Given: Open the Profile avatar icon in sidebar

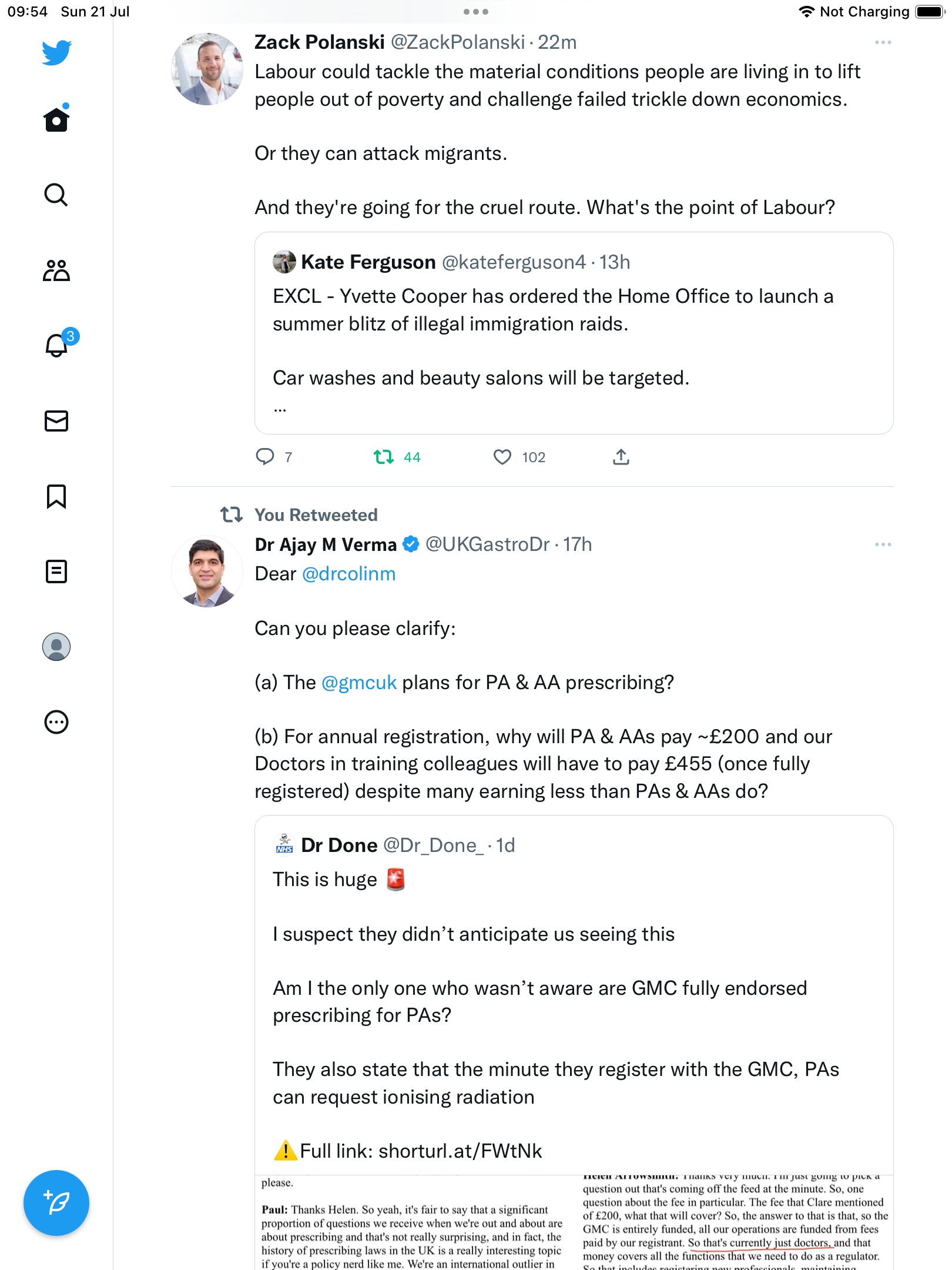Looking at the screenshot, I should (56, 647).
